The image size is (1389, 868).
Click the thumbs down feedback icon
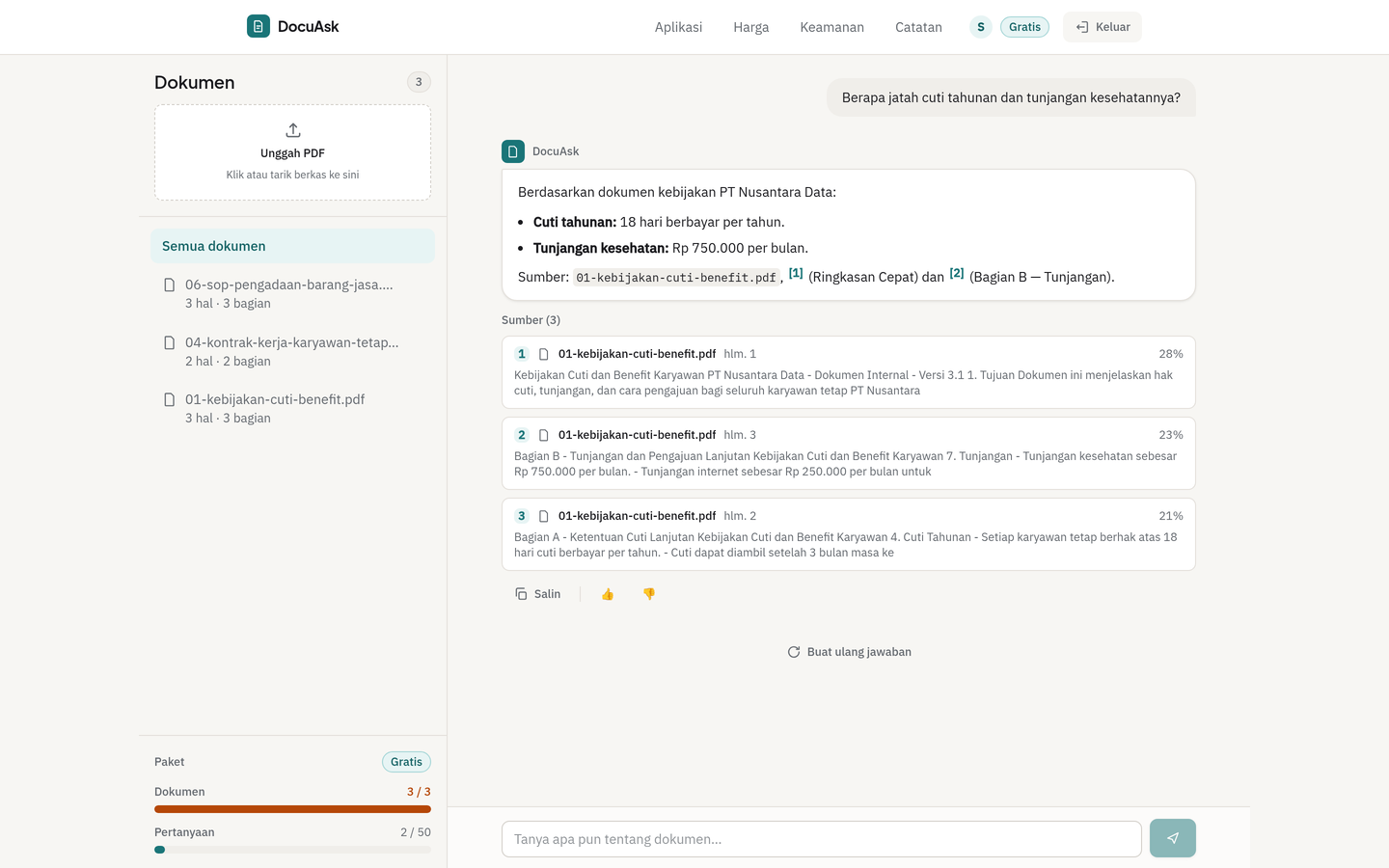(x=649, y=594)
